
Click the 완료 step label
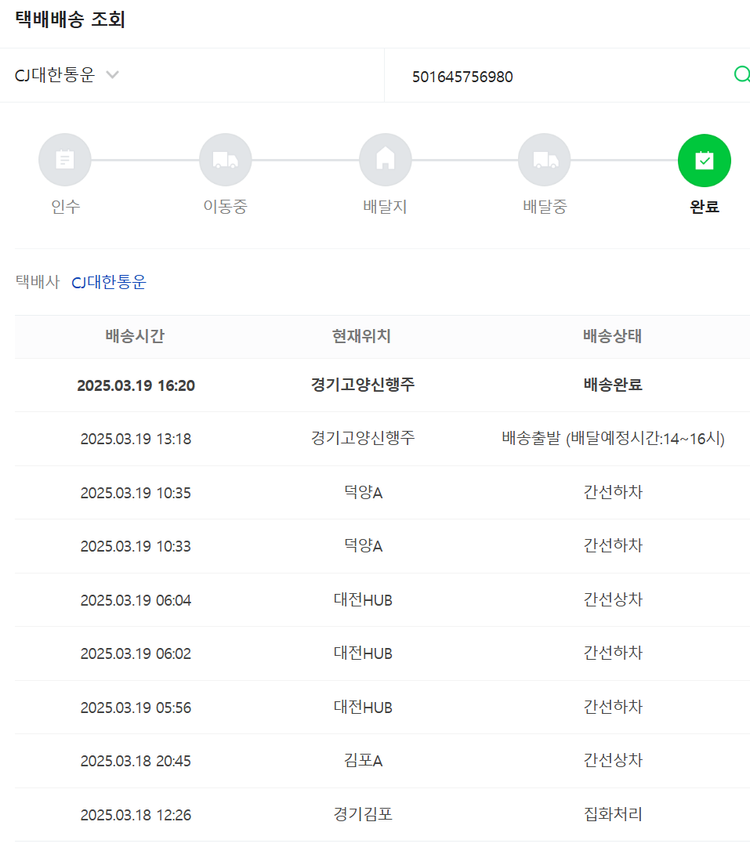pyautogui.click(x=704, y=207)
